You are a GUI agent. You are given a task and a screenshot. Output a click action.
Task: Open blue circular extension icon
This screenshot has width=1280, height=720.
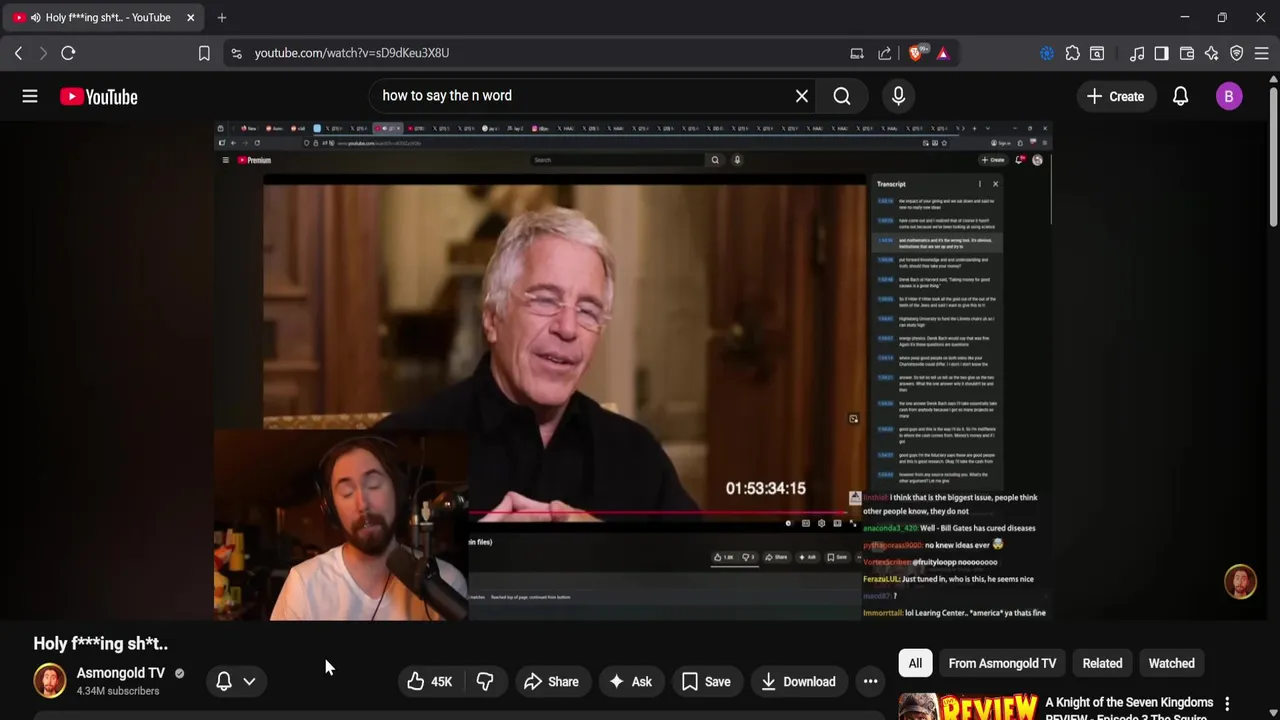[1047, 53]
